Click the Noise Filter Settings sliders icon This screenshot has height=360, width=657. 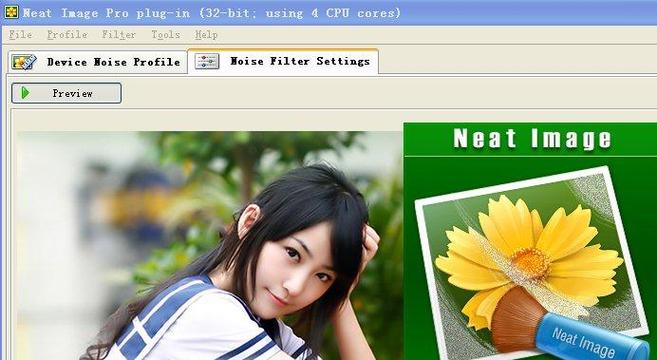coord(207,61)
